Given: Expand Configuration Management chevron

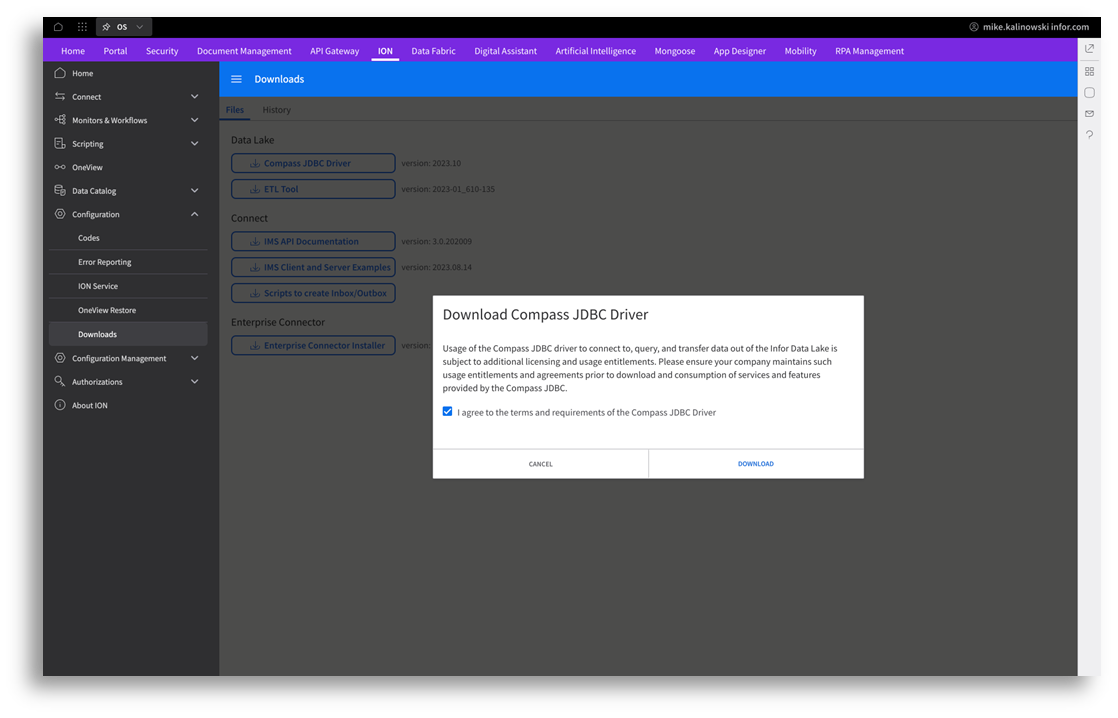Looking at the screenshot, I should tap(195, 358).
